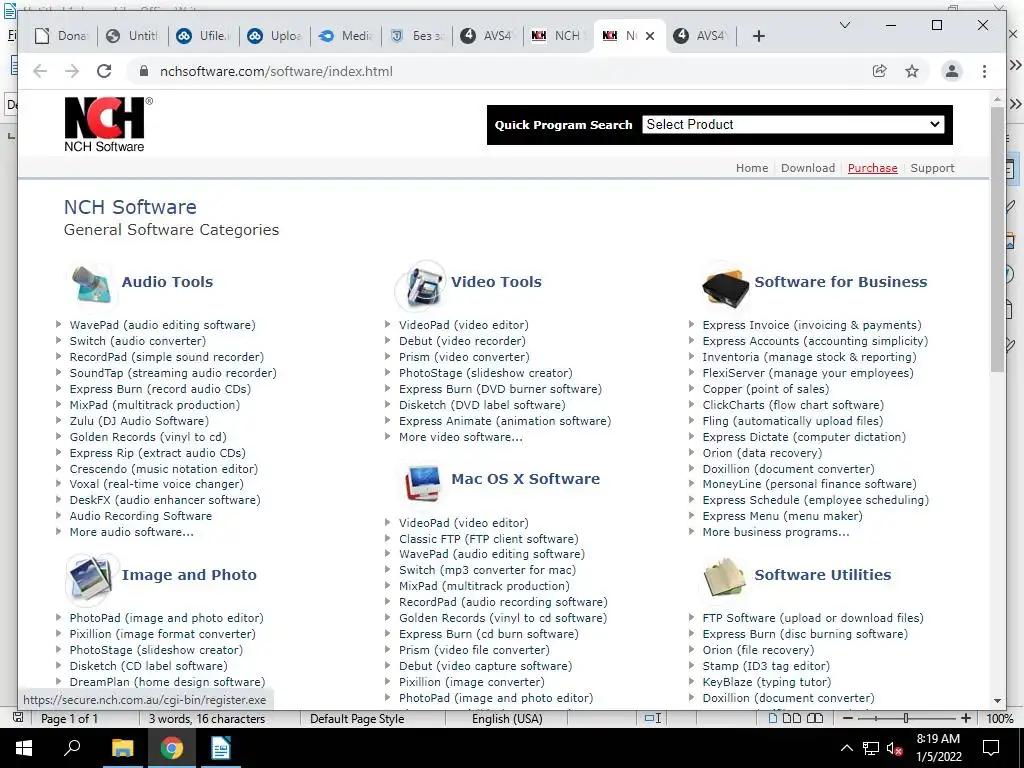Click the English (USA) language status
This screenshot has width=1024, height=768.
click(507, 718)
